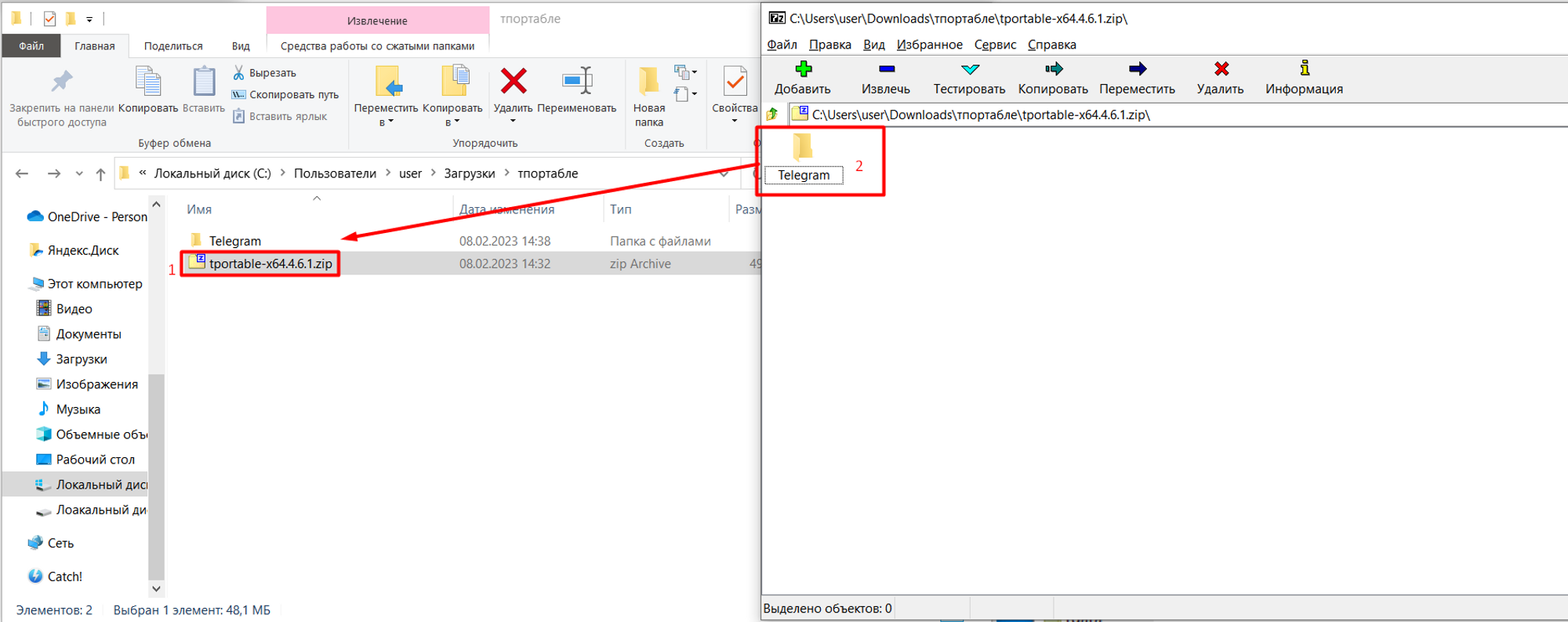Click the 7-Zip Delete (Удалить) icon
This screenshot has width=1568, height=622.
1220,70
